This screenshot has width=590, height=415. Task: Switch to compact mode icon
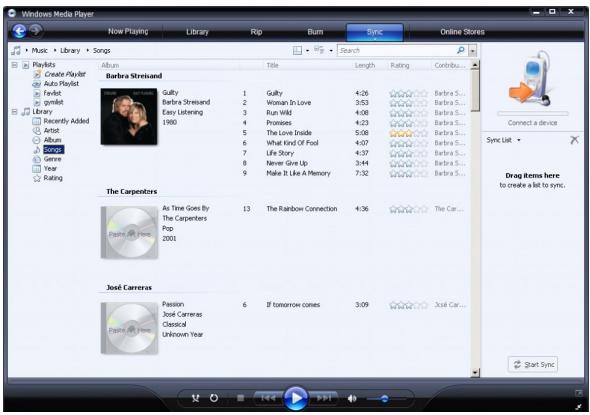tap(578, 406)
